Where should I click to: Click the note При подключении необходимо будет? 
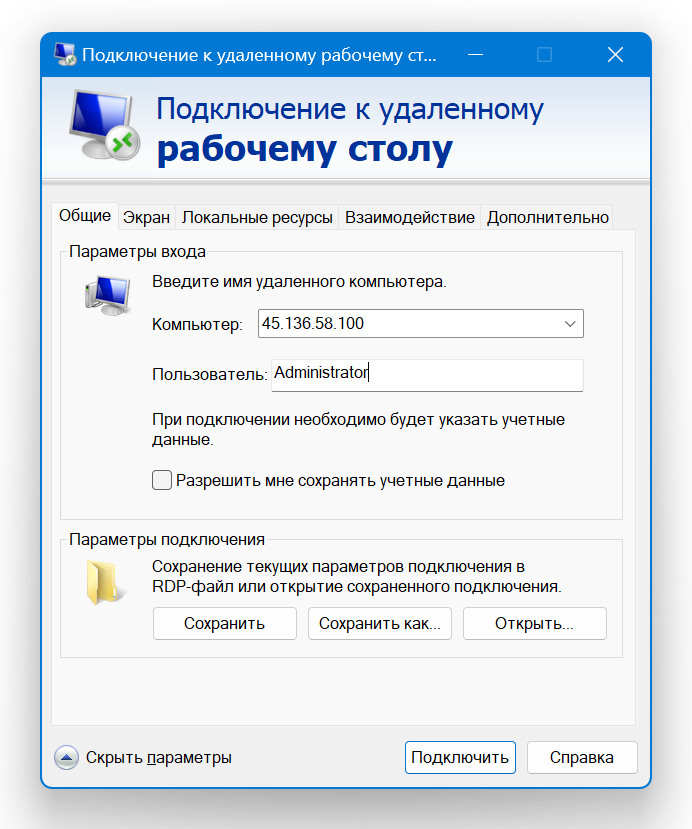click(x=358, y=429)
